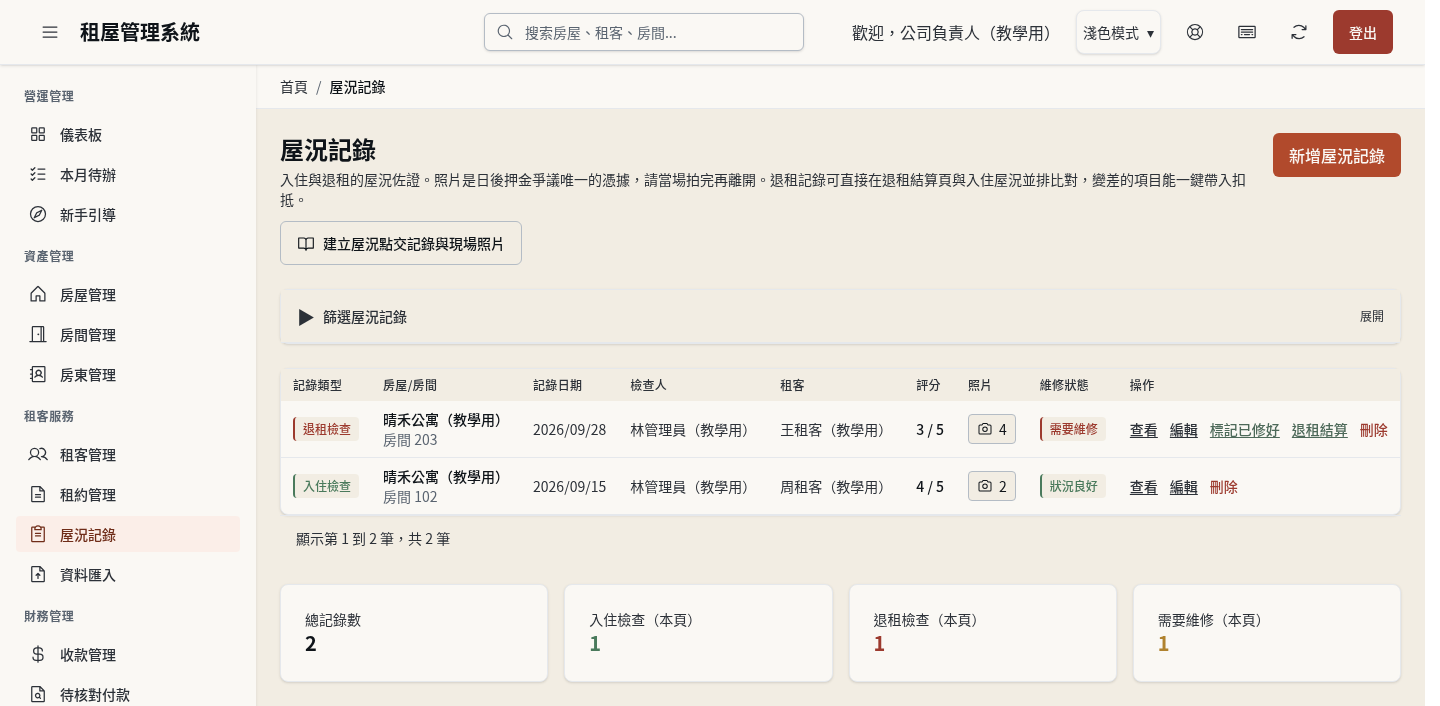Click the 租客管理 people icon

point(38,454)
